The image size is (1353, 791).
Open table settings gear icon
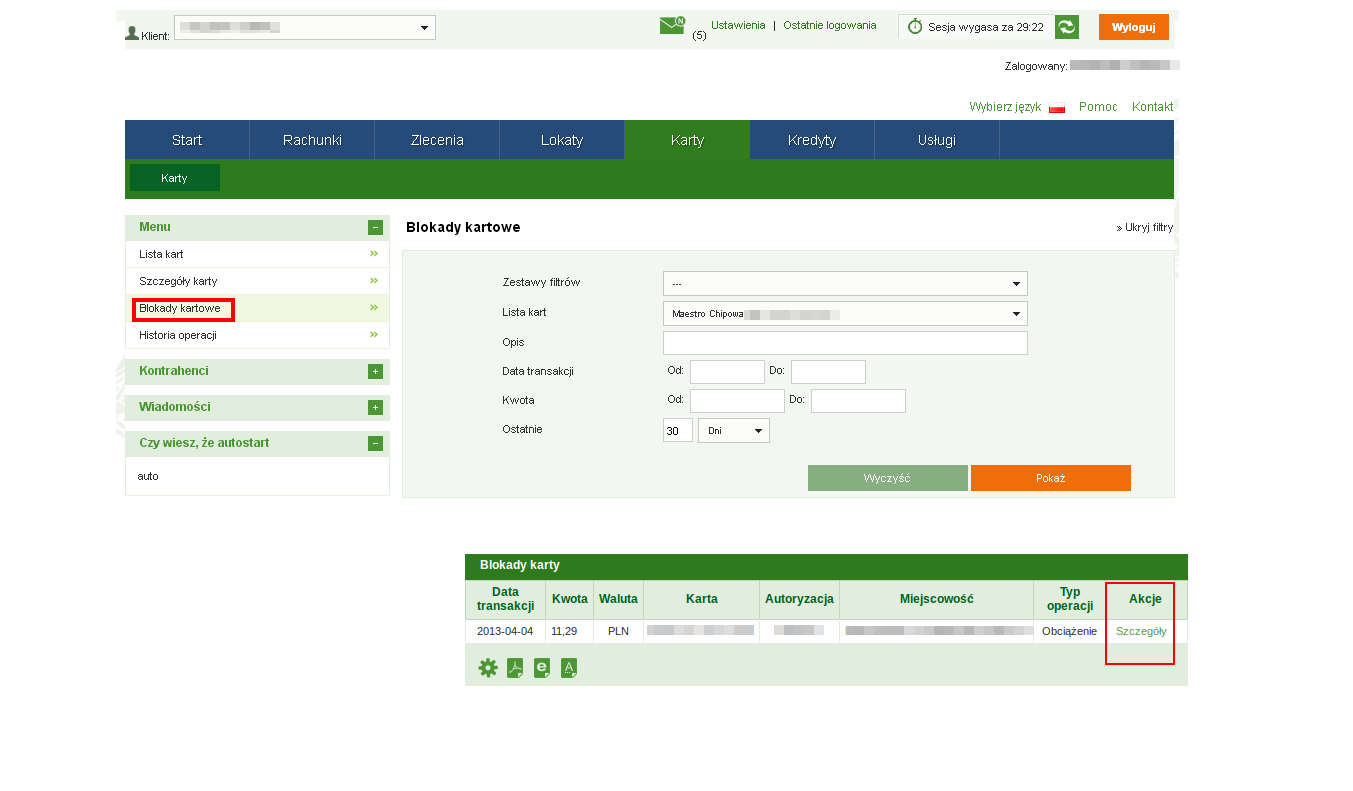488,668
